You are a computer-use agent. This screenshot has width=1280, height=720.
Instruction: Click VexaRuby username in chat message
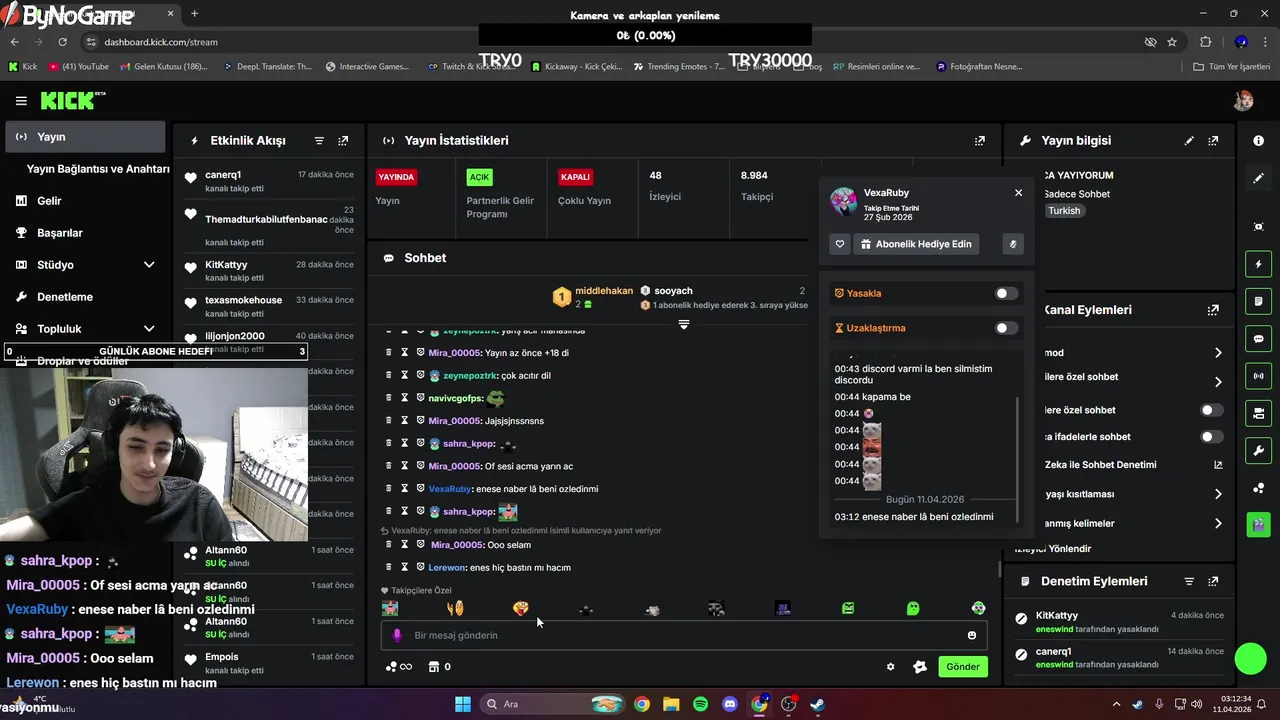(449, 489)
